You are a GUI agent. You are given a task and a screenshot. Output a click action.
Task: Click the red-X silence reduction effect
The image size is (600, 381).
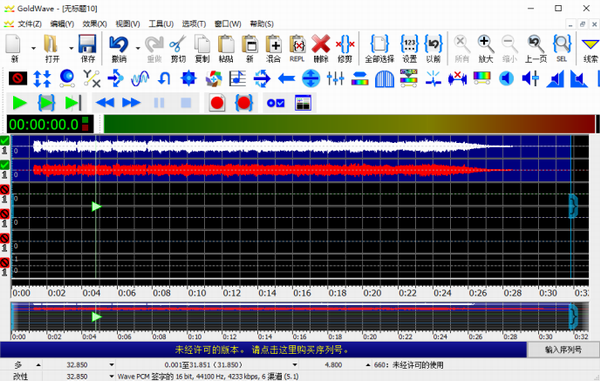pos(457,78)
